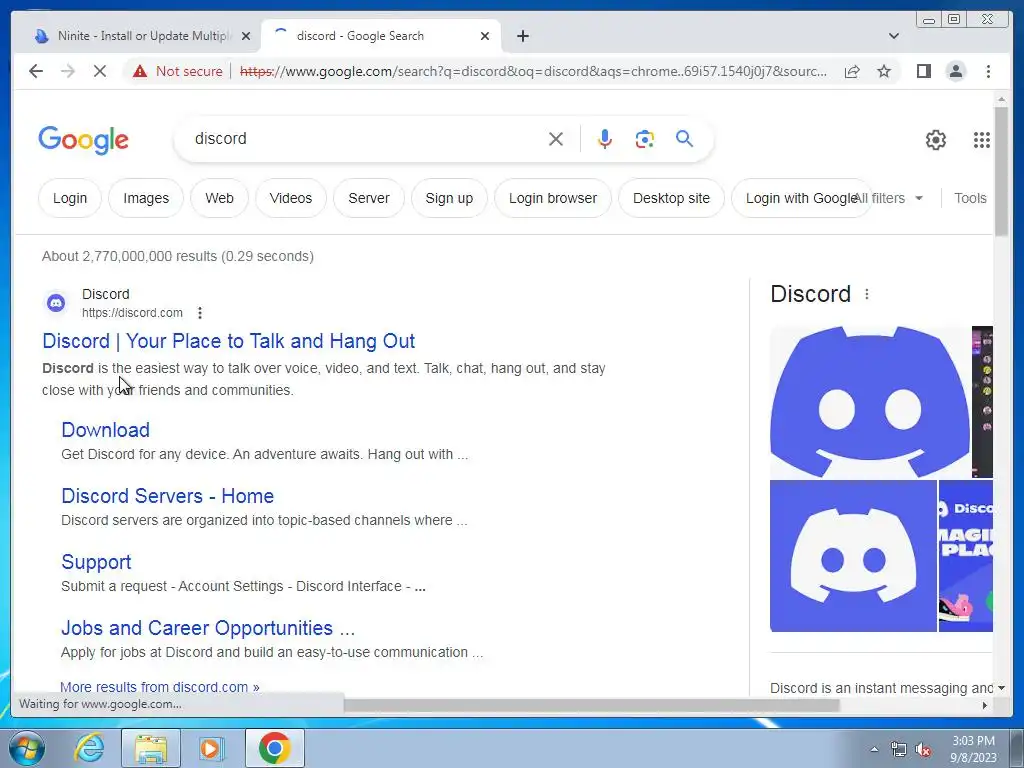Image resolution: width=1024 pixels, height=768 pixels.
Task: Open the Discord Magic Place thumbnail
Action: click(966, 556)
